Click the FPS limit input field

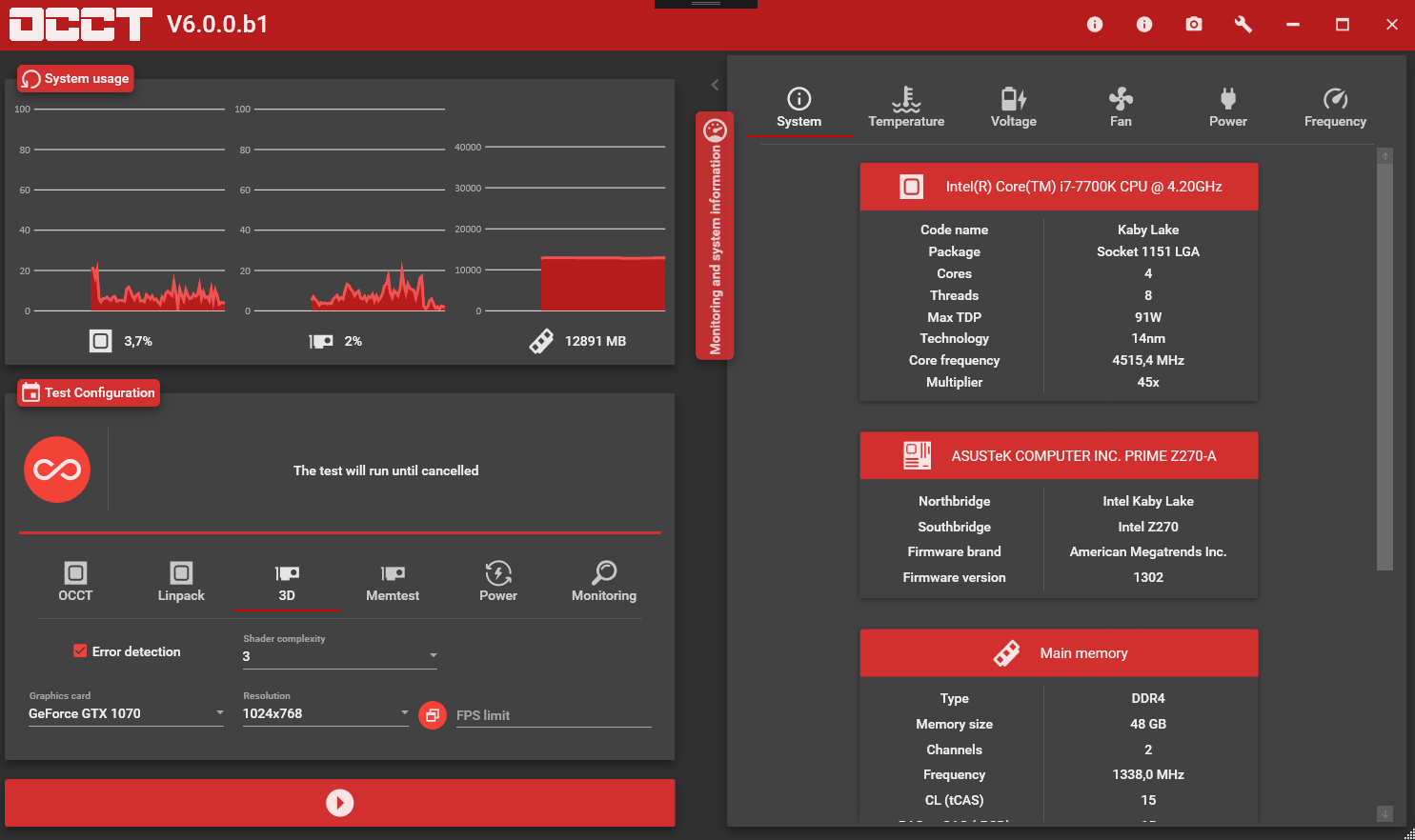(x=553, y=715)
